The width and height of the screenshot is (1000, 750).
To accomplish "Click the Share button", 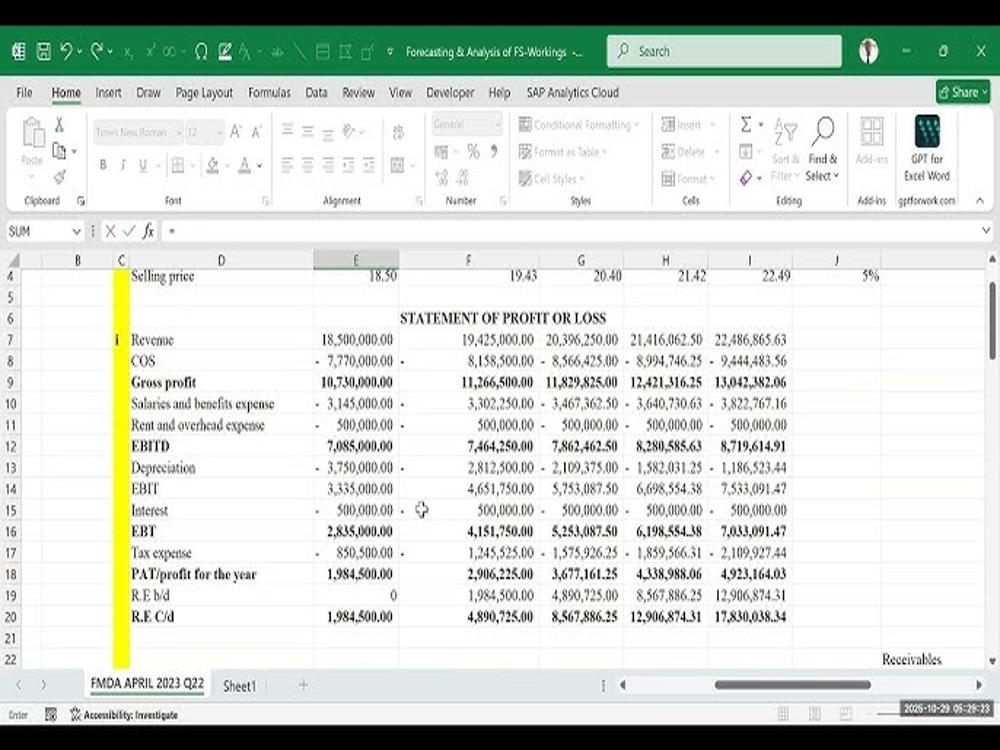I will (963, 92).
